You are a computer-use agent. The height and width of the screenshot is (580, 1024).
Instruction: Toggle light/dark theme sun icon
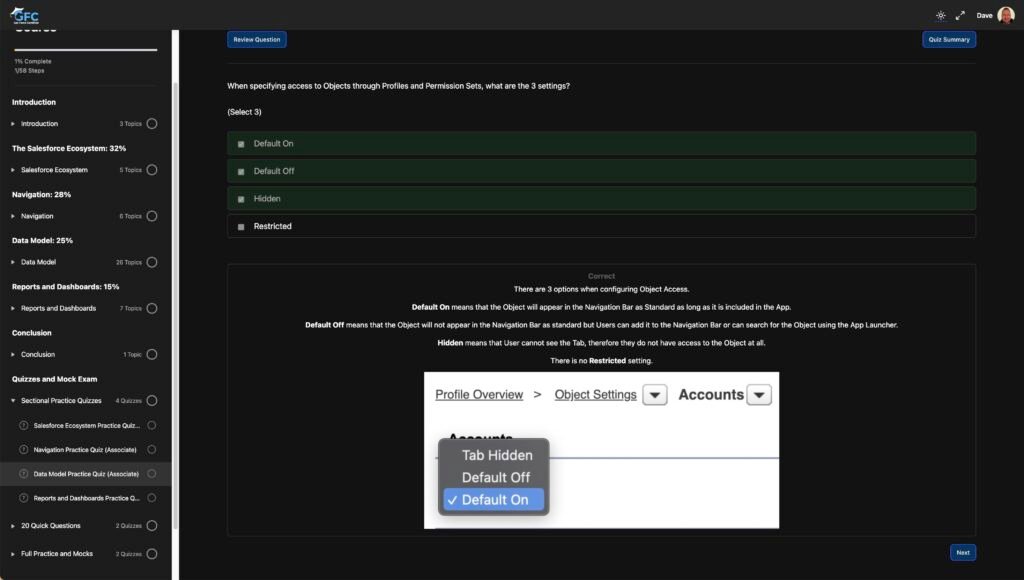coord(940,16)
